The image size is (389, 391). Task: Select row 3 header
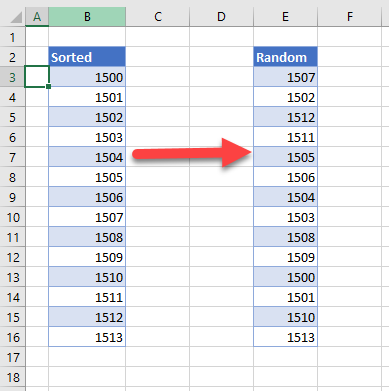pyautogui.click(x=12, y=77)
